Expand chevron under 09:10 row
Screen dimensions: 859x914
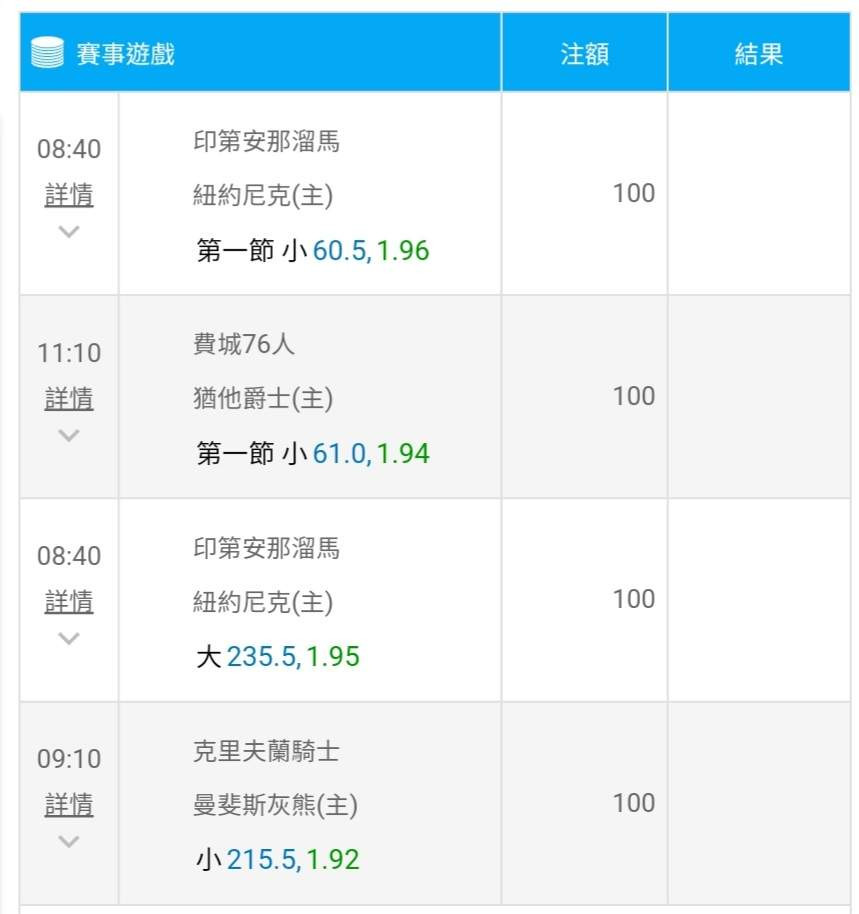pyautogui.click(x=69, y=841)
